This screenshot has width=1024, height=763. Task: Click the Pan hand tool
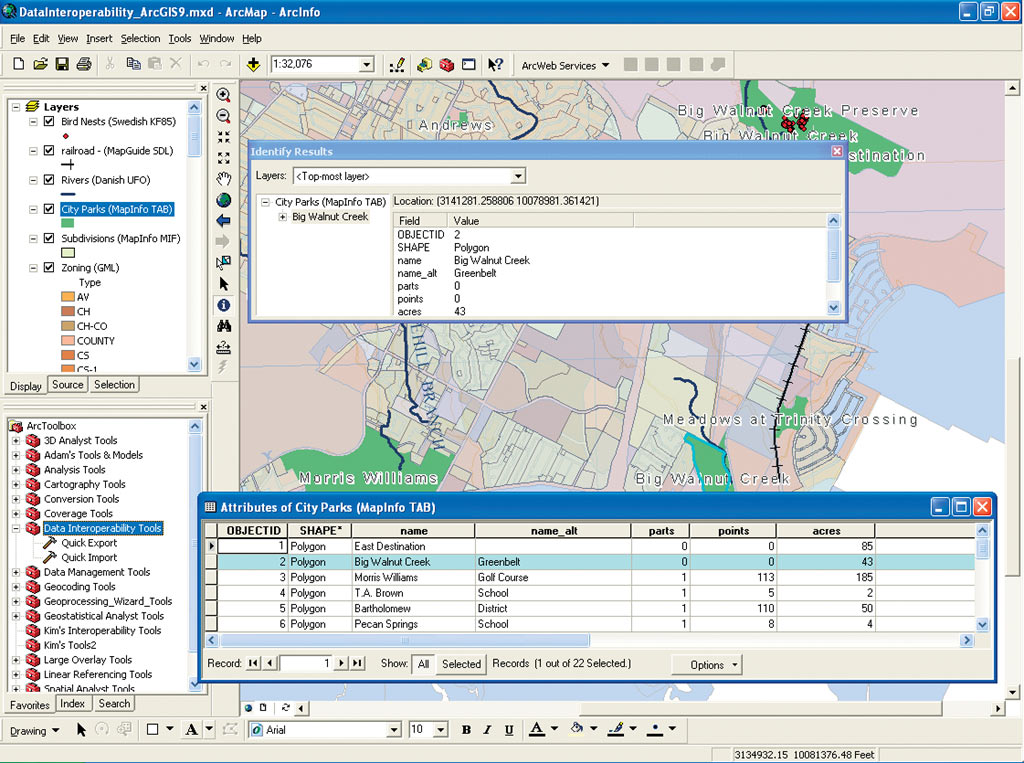pyautogui.click(x=223, y=178)
